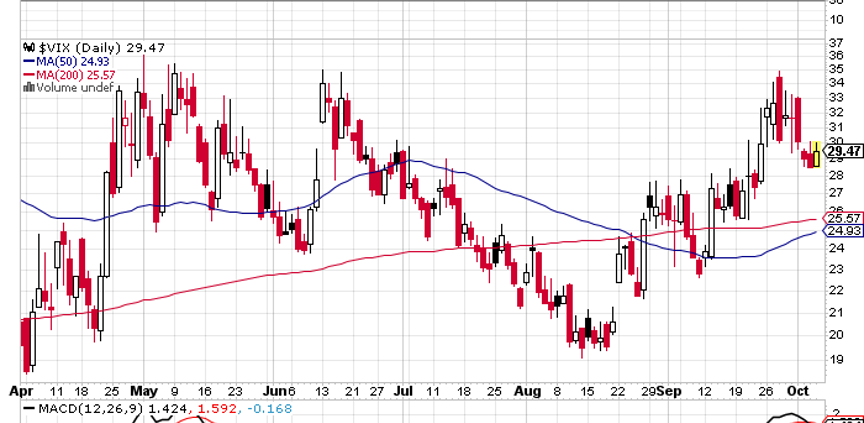The height and width of the screenshot is (423, 864).
Task: Click the Sep label on the date axis
Action: (x=673, y=391)
